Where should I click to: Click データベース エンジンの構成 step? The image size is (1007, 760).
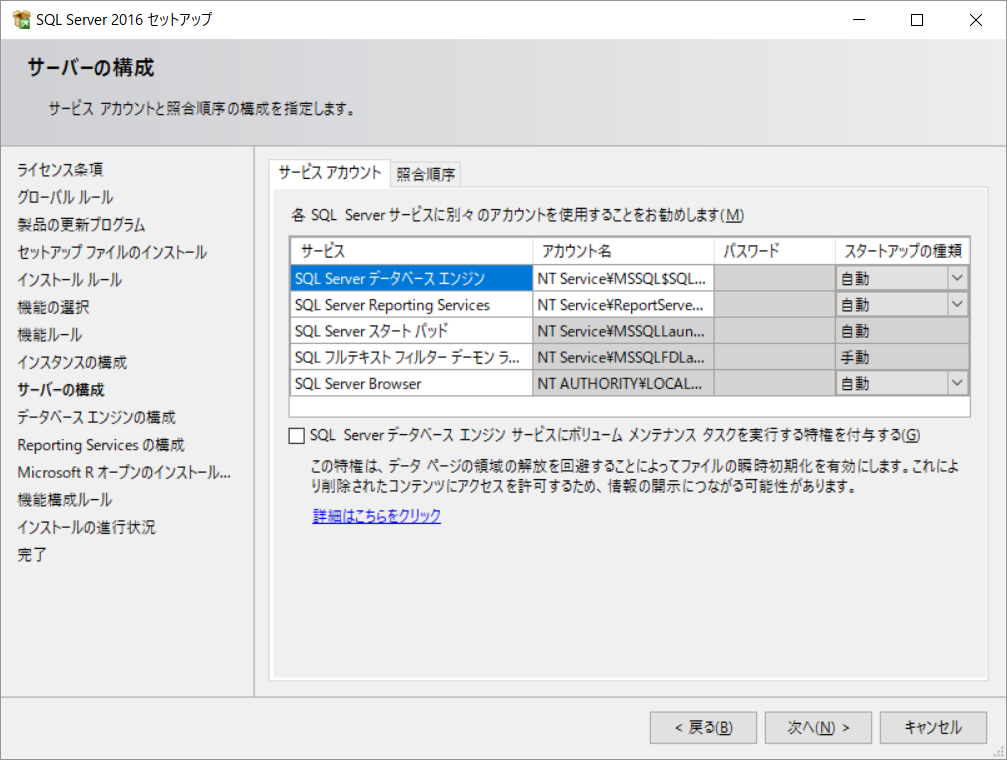pos(96,418)
